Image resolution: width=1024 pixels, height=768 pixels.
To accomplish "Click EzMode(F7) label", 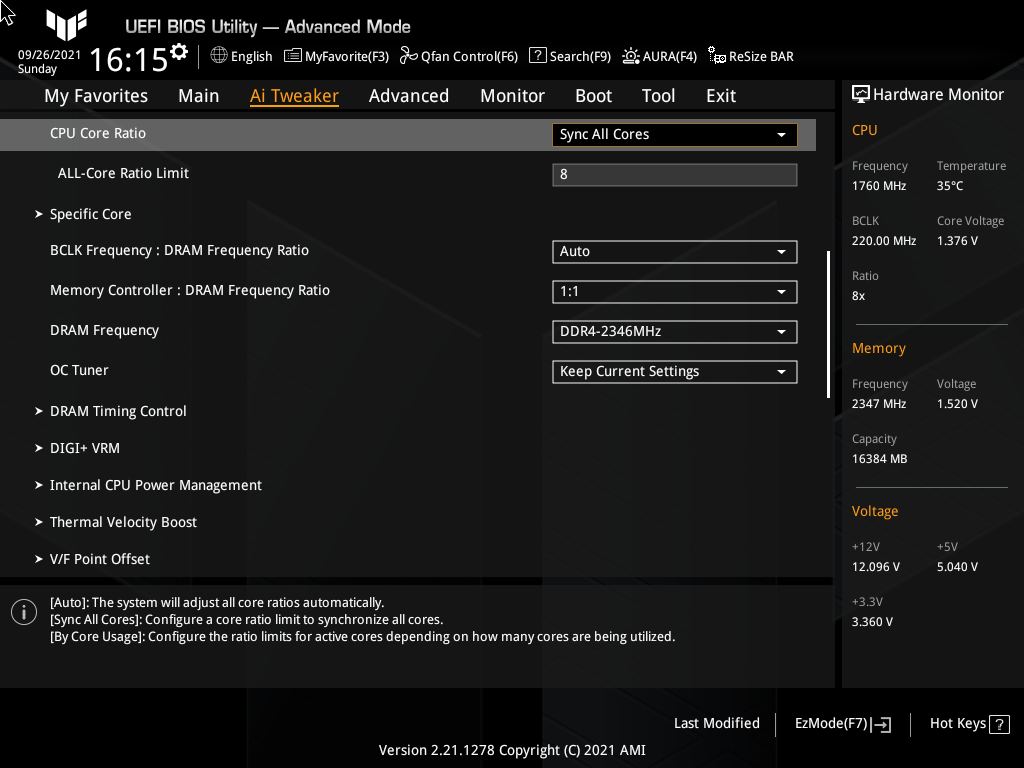I will point(831,724).
